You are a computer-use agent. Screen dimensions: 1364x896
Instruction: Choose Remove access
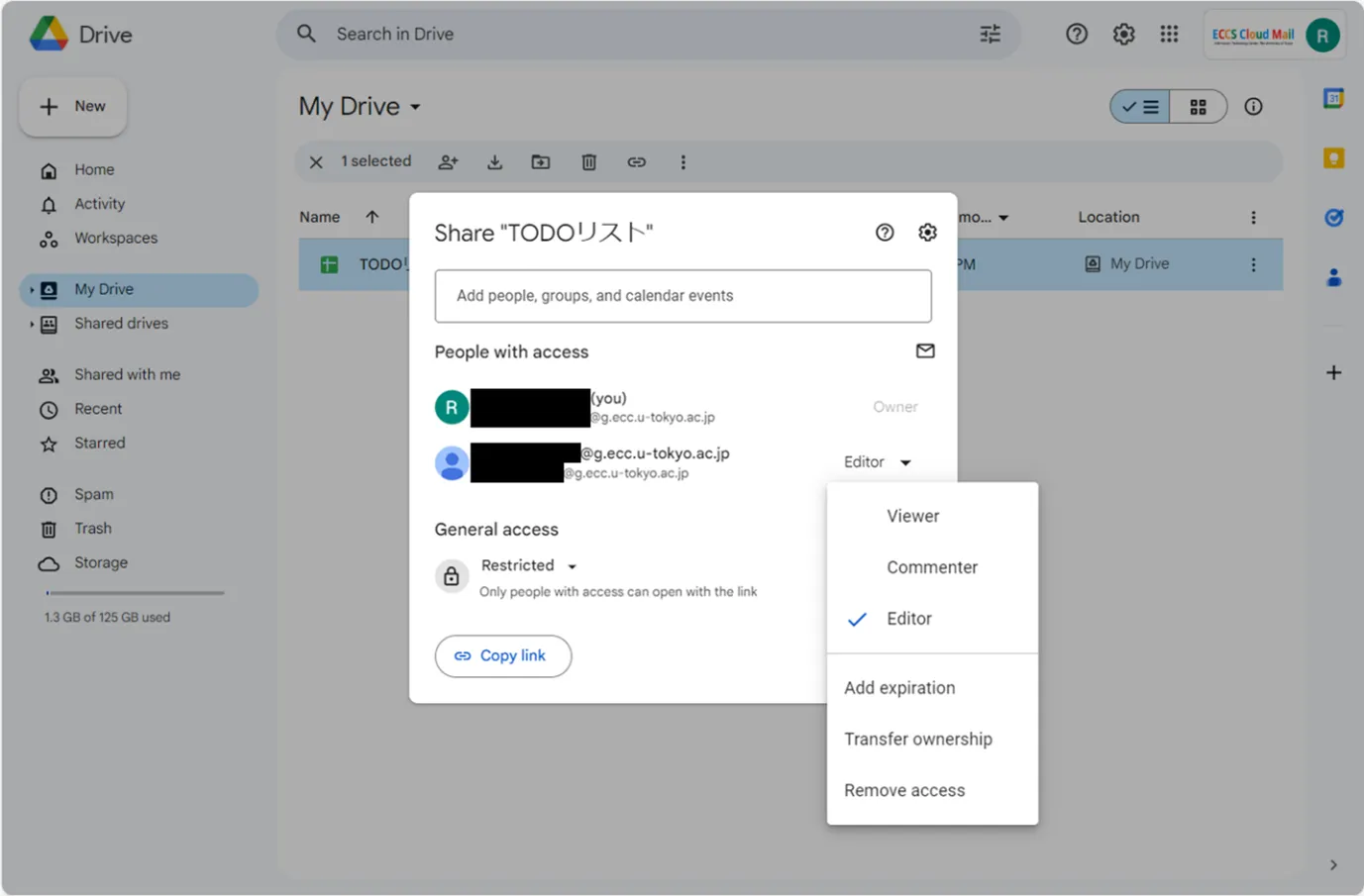click(x=932, y=791)
